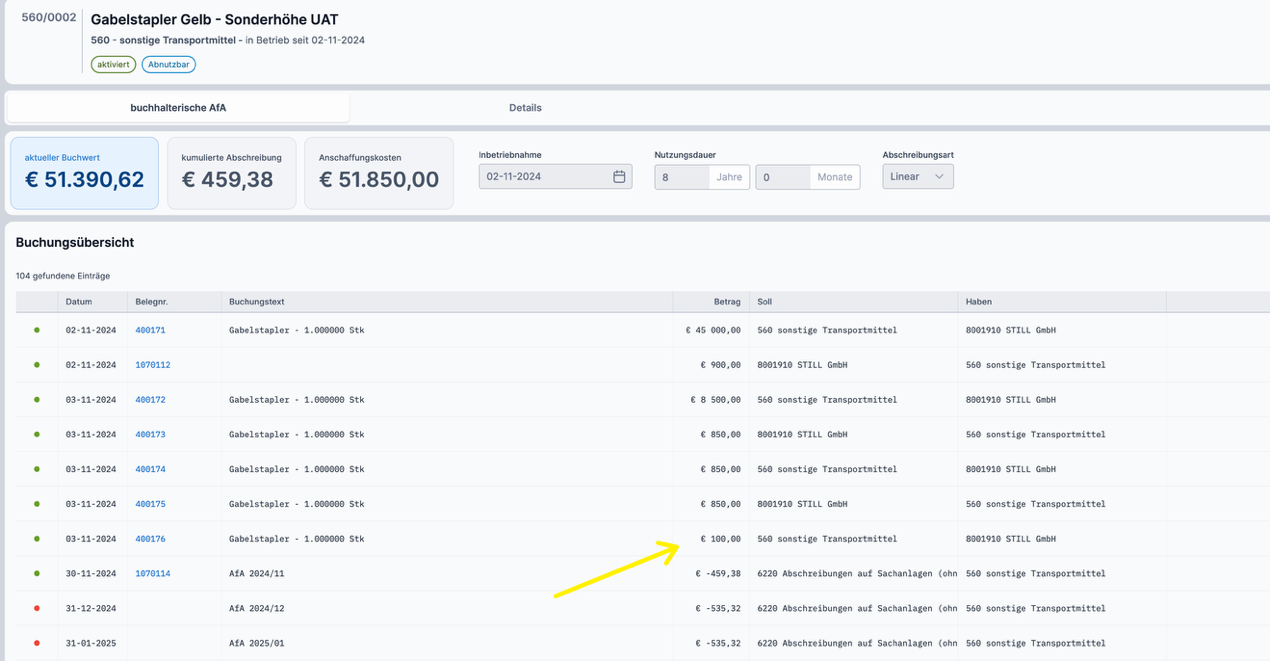Switch to the Details tab
1270x661 pixels.
point(525,108)
